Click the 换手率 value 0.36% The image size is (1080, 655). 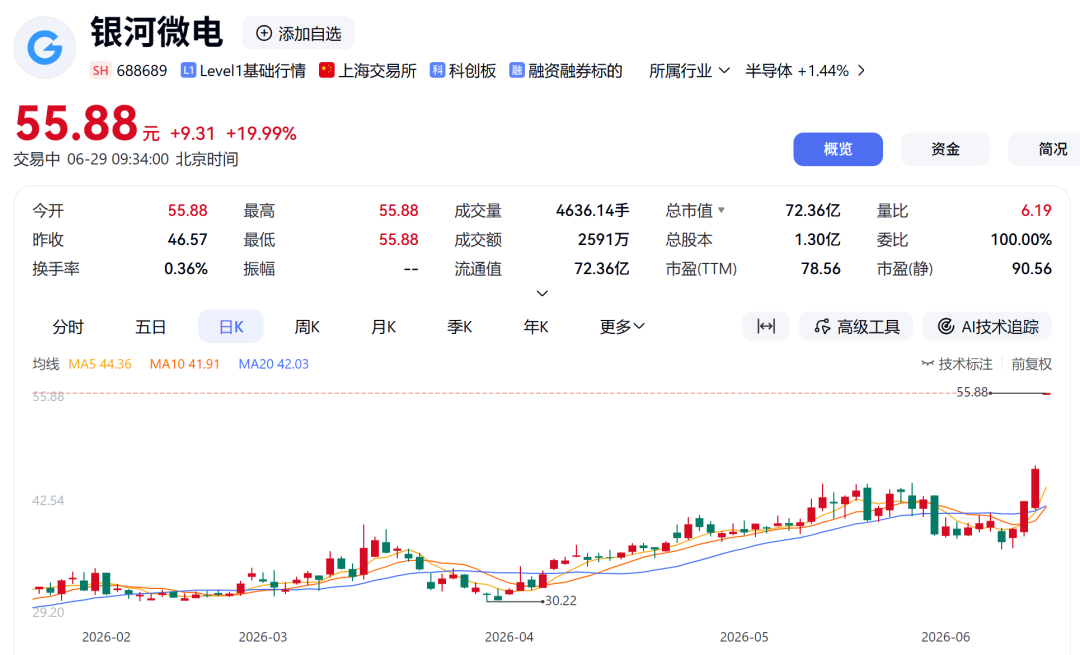pos(186,269)
